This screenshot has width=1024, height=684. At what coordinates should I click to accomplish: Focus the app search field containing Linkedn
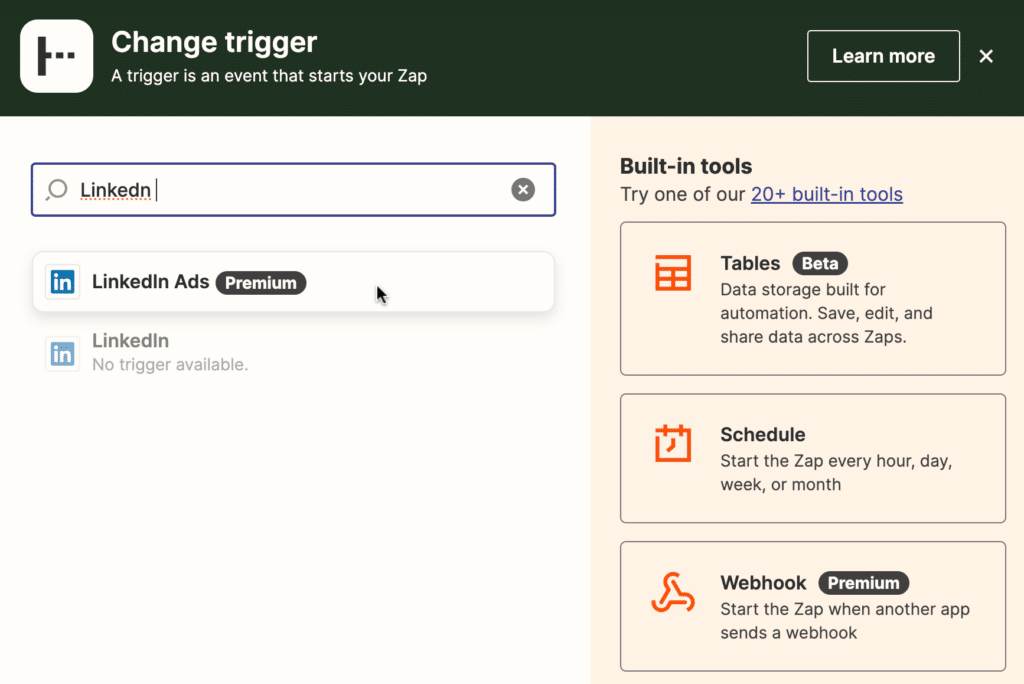[293, 189]
